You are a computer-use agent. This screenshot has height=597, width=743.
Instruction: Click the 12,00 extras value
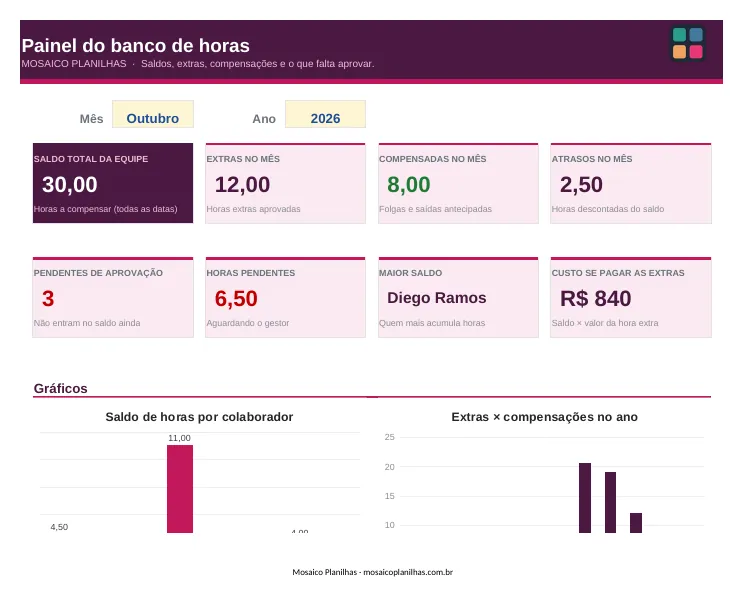242,184
